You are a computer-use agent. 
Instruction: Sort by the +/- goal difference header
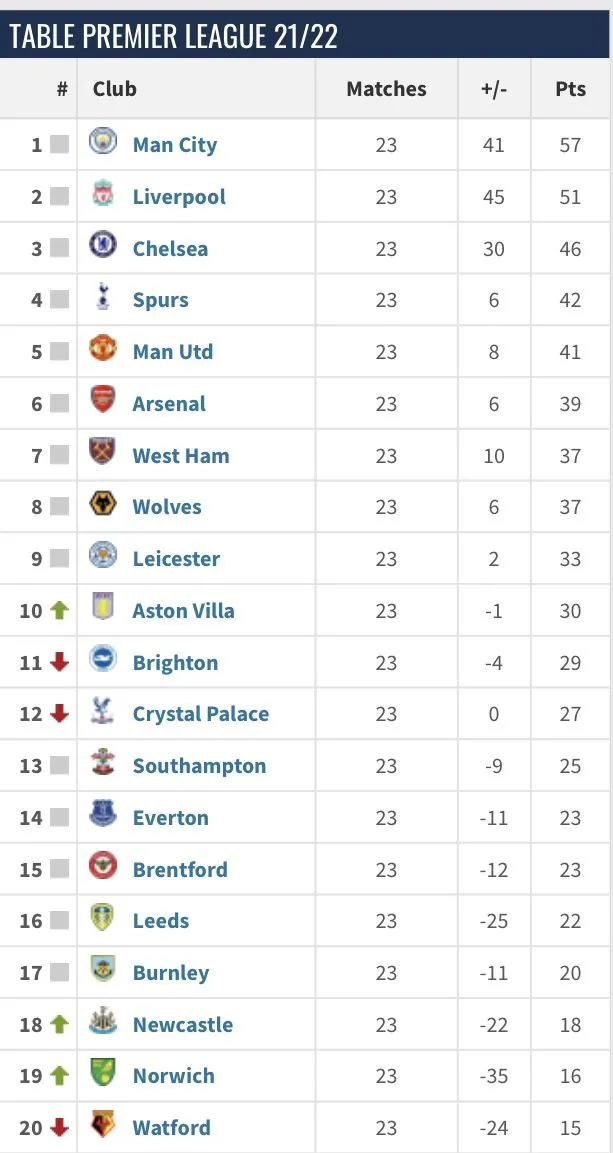tap(494, 89)
